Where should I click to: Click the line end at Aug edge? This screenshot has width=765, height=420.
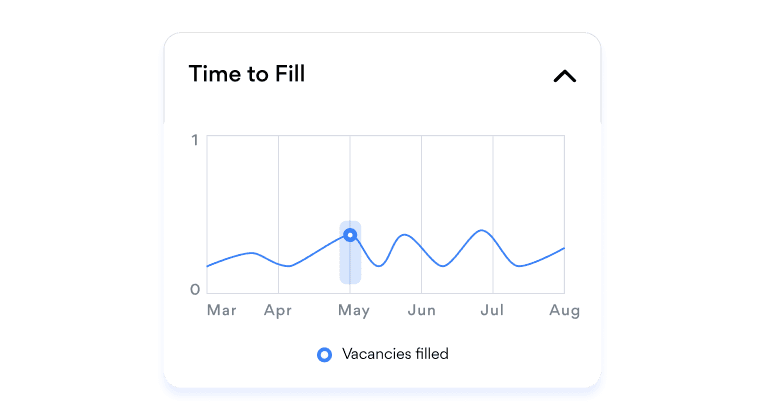point(563,248)
